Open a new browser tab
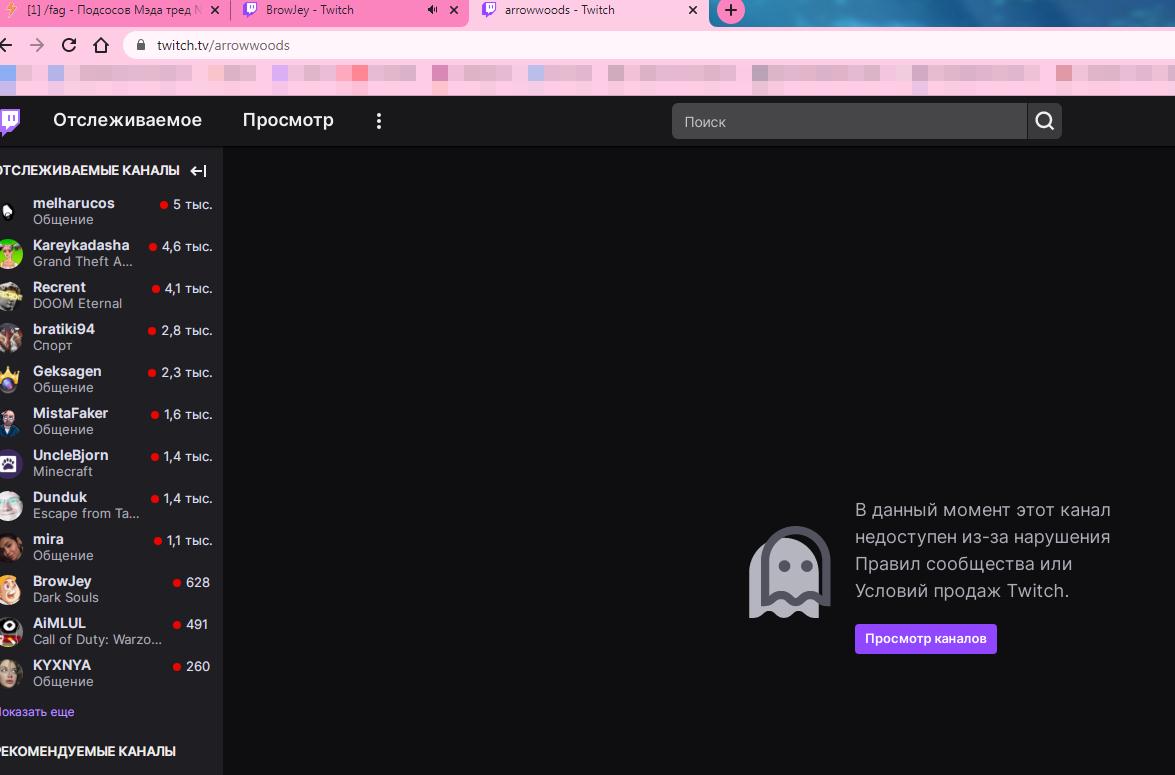 tap(731, 10)
